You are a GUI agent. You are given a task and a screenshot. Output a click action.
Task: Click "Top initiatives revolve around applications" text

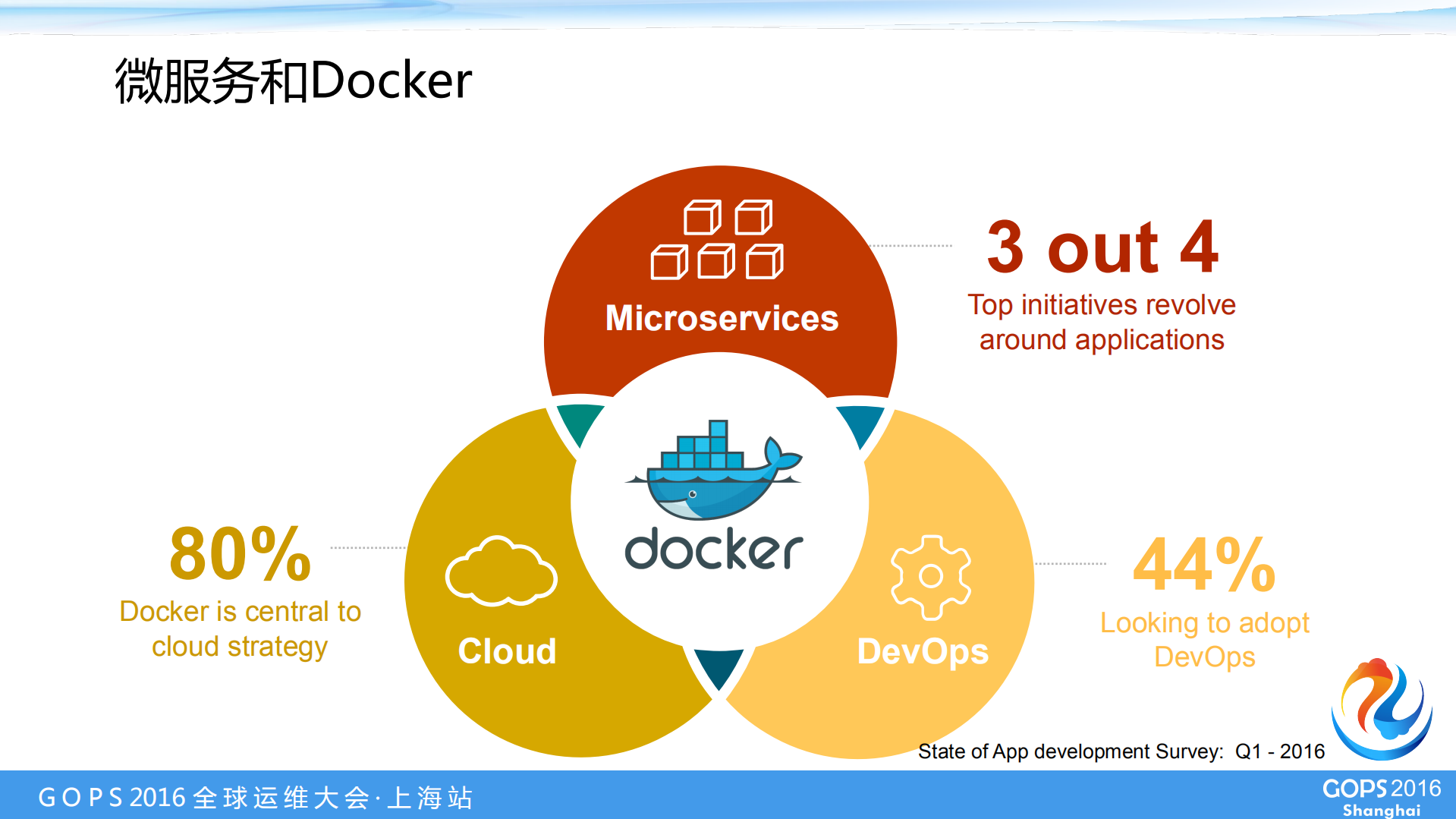pos(1102,322)
